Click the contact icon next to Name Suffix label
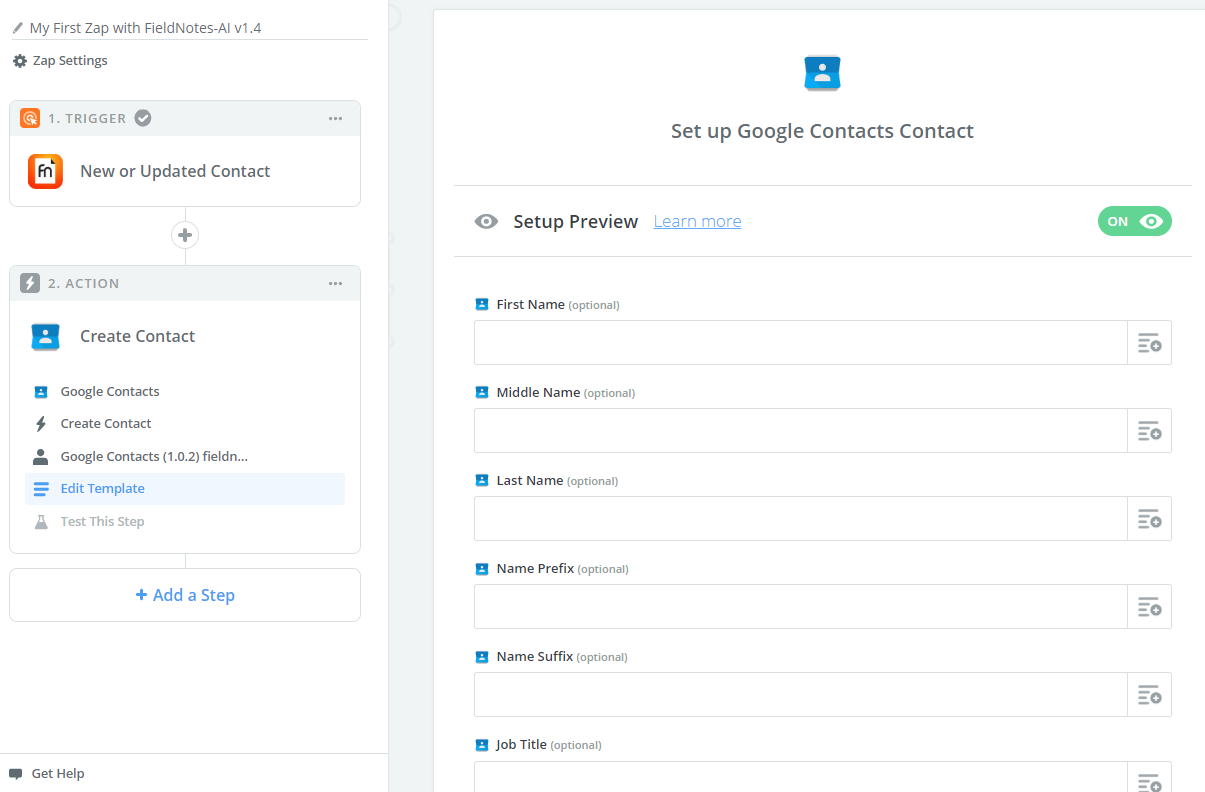The width and height of the screenshot is (1205, 792). (x=482, y=657)
